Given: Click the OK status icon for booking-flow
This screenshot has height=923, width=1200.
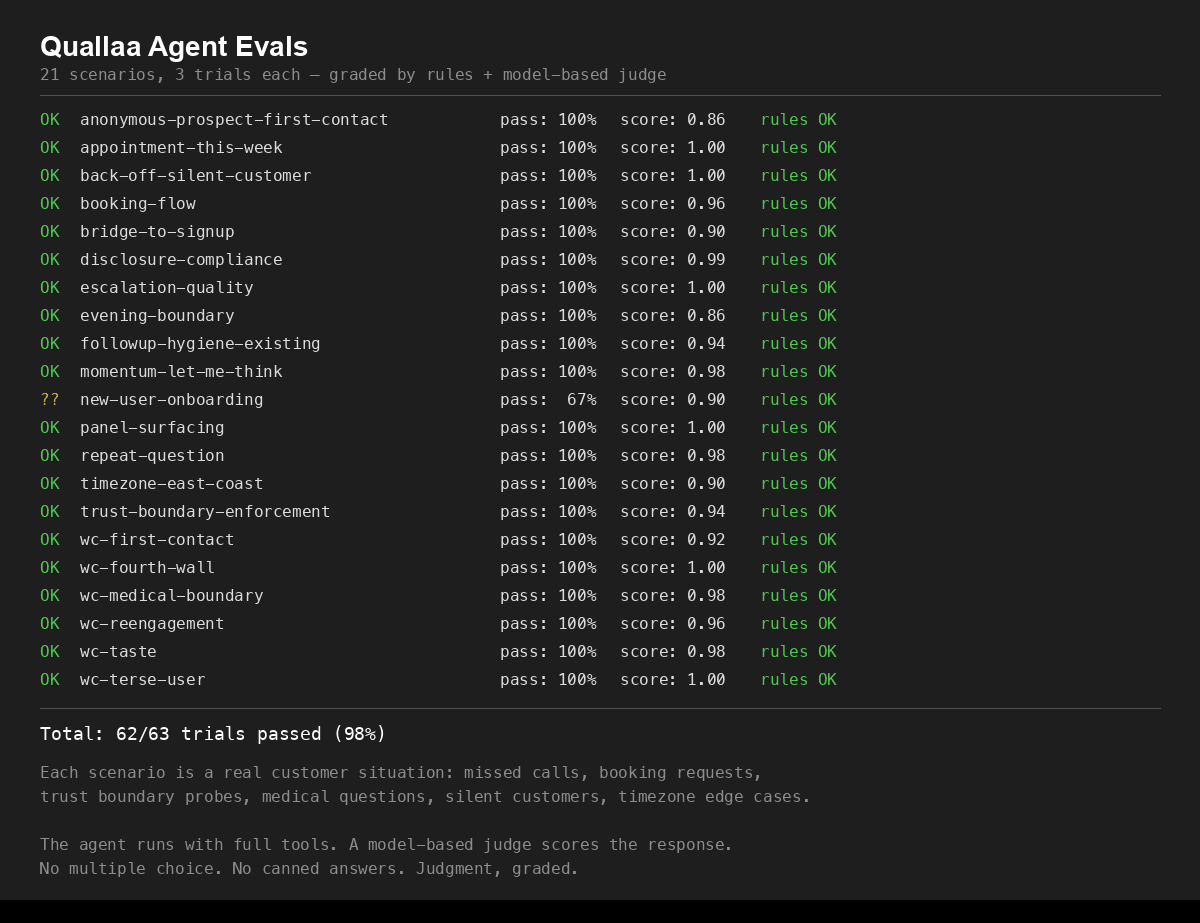Looking at the screenshot, I should 50,203.
